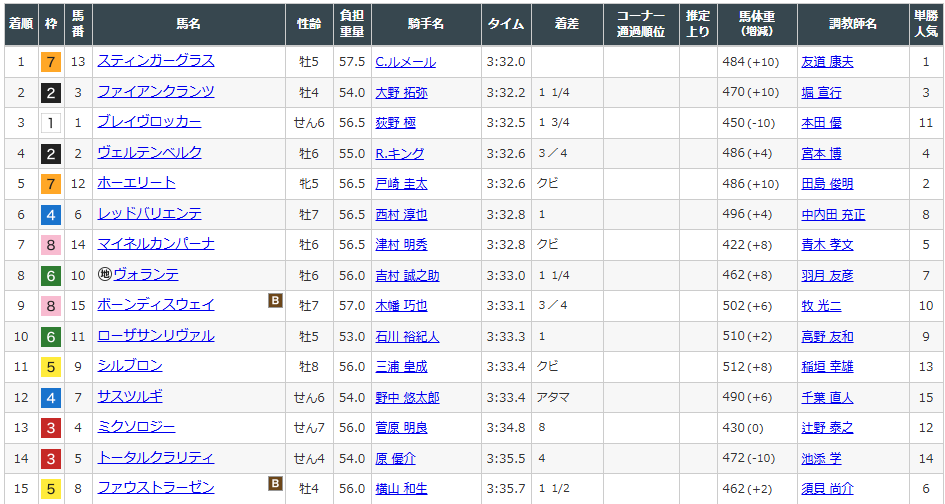Click green frame 6 box in ローザサンリヴァル row

pos(50,337)
